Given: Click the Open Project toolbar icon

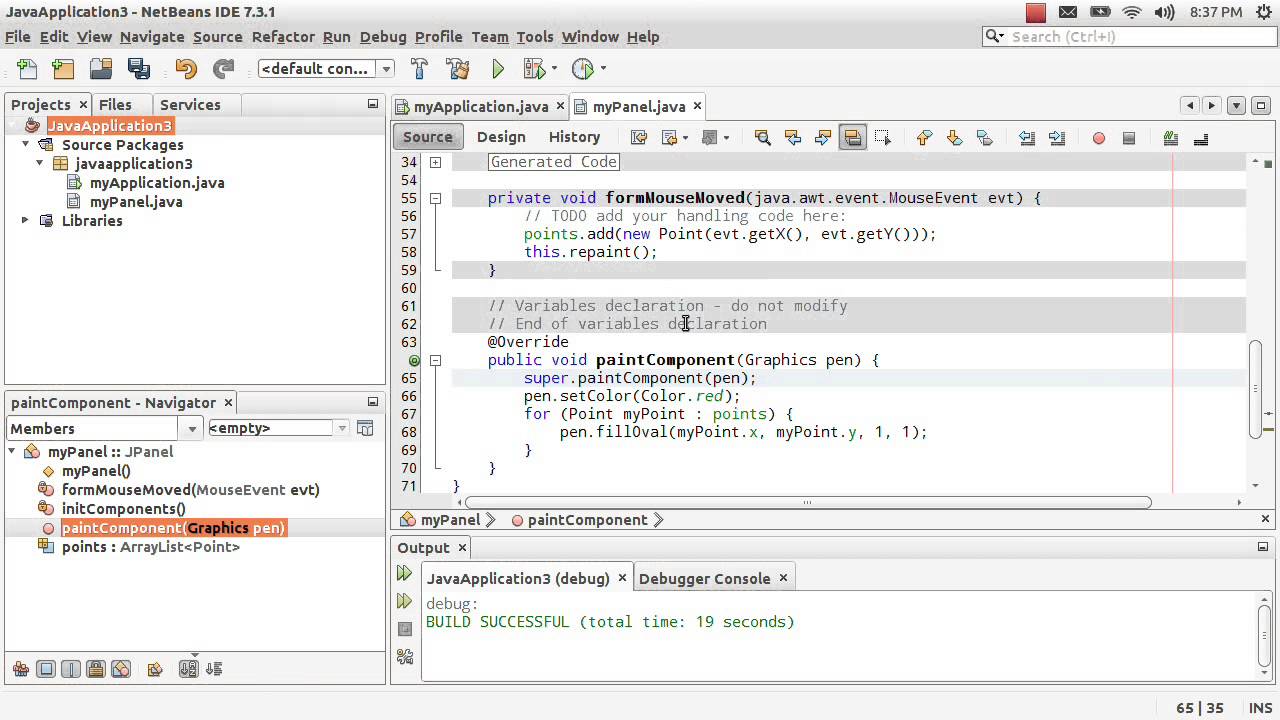Looking at the screenshot, I should (x=101, y=69).
